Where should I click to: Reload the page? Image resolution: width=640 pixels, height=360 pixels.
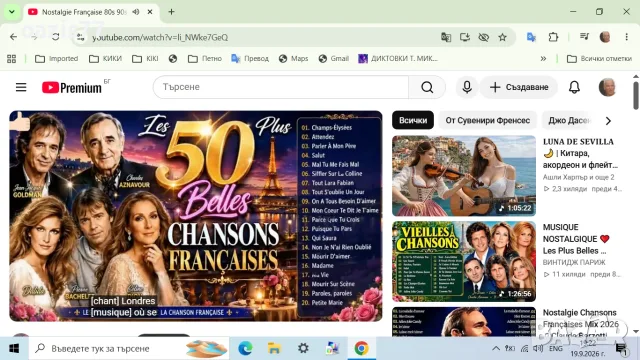pyautogui.click(x=56, y=37)
